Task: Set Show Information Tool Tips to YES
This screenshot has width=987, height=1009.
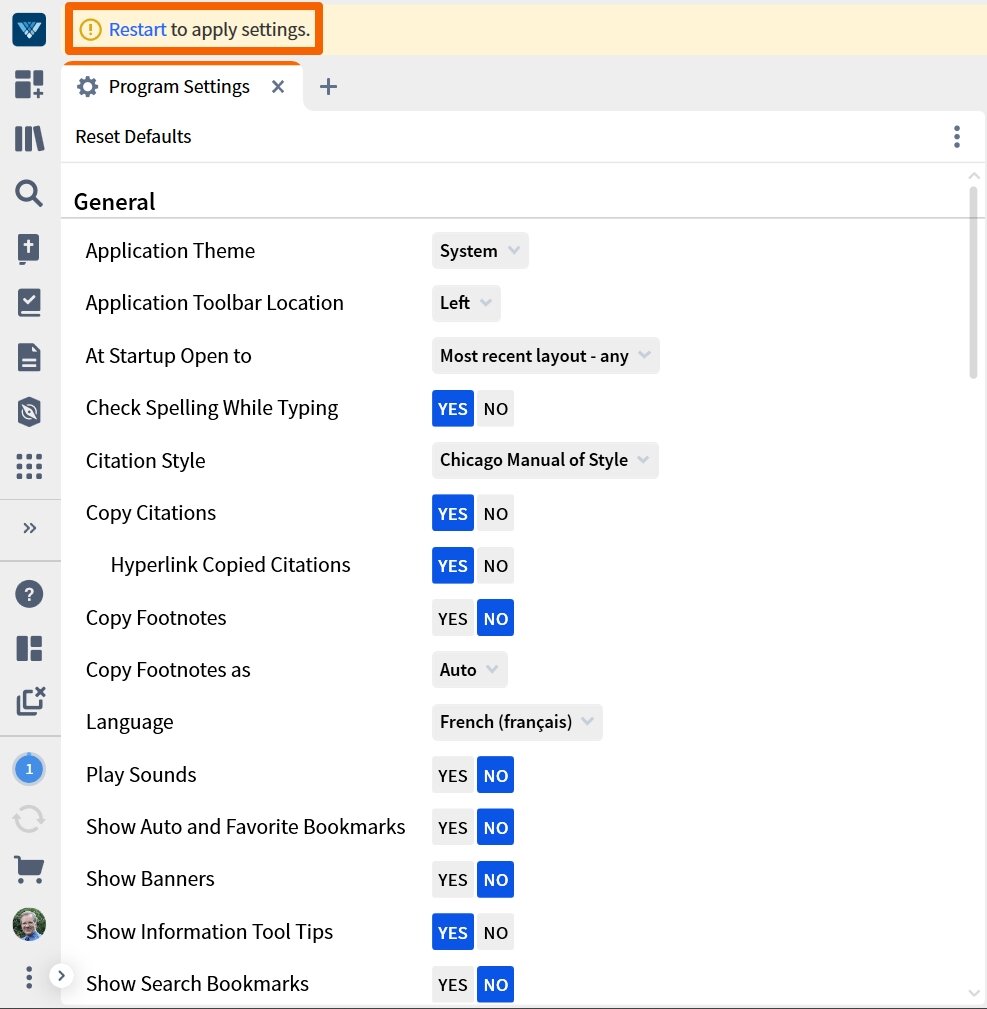Action: 453,932
